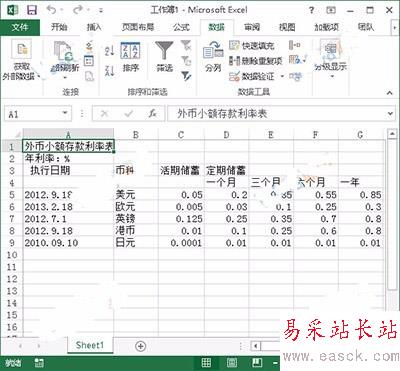Click the formula bar text field
Viewport: 400px width, 371px height.
(x=276, y=114)
